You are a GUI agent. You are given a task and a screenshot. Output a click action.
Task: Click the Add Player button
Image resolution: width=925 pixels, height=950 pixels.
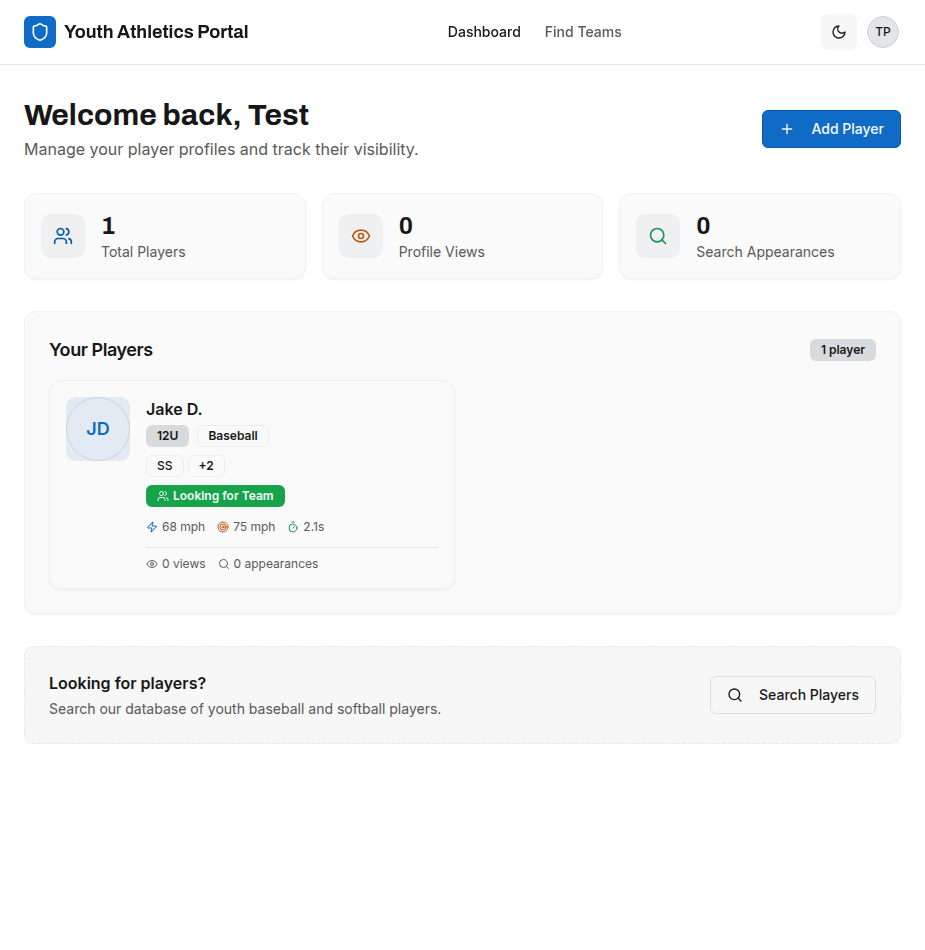click(831, 128)
